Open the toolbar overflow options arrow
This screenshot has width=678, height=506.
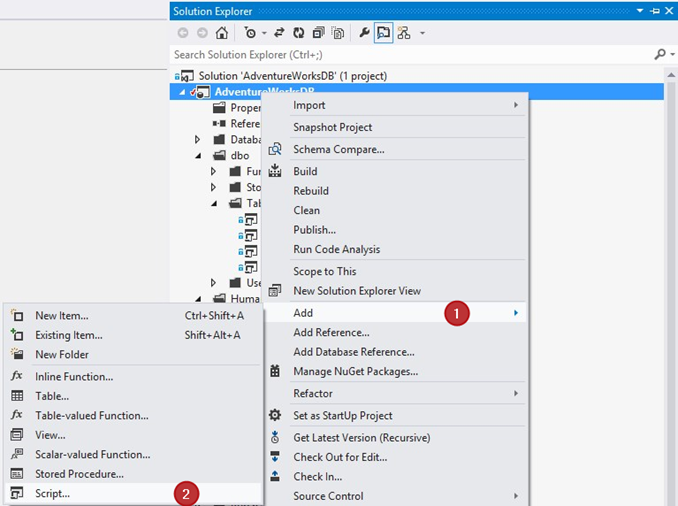422,33
